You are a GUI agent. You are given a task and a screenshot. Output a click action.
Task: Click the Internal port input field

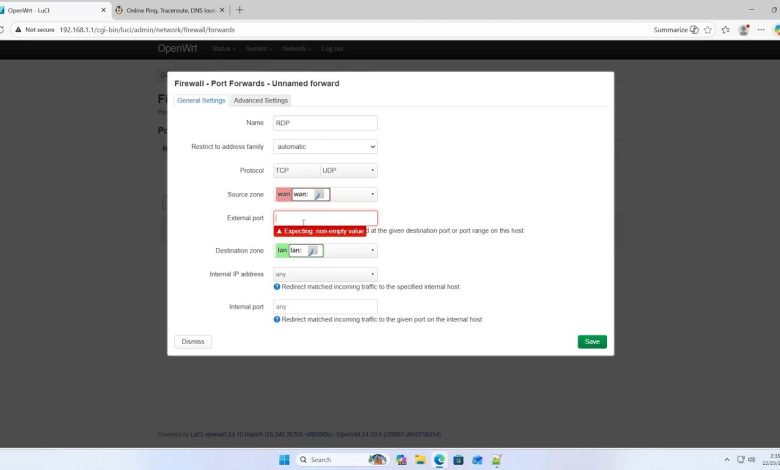pos(325,307)
